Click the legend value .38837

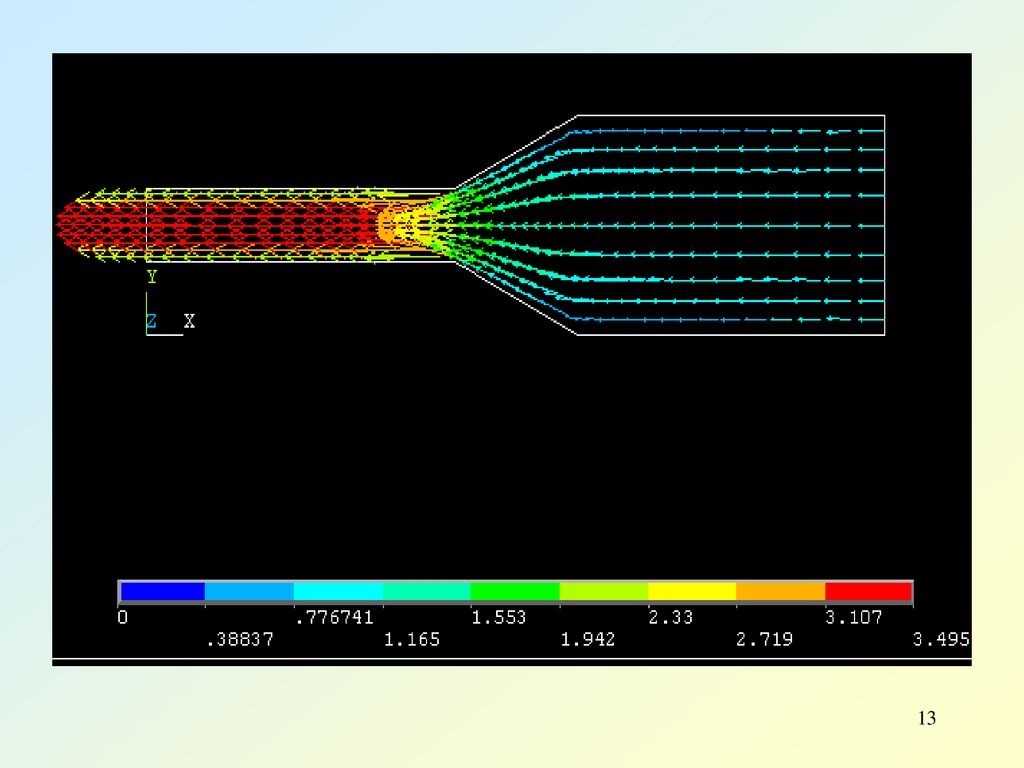coord(240,639)
